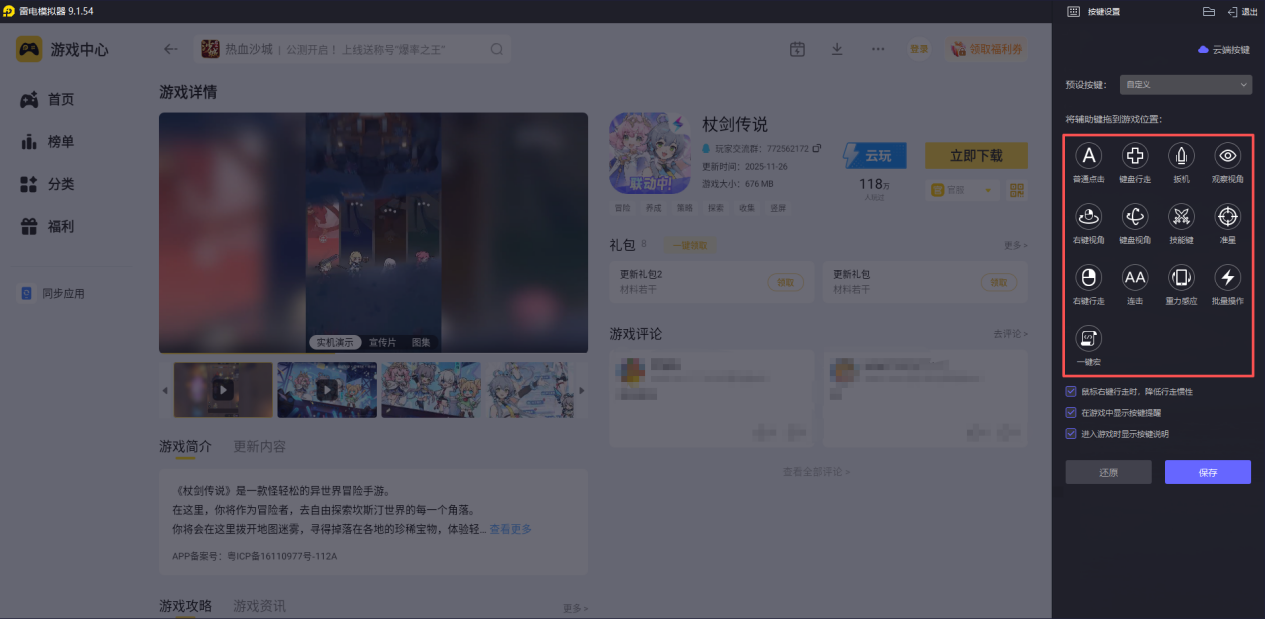1265x619 pixels.
Task: Choose the 准星 crosshair mapping icon
Action: click(1227, 217)
